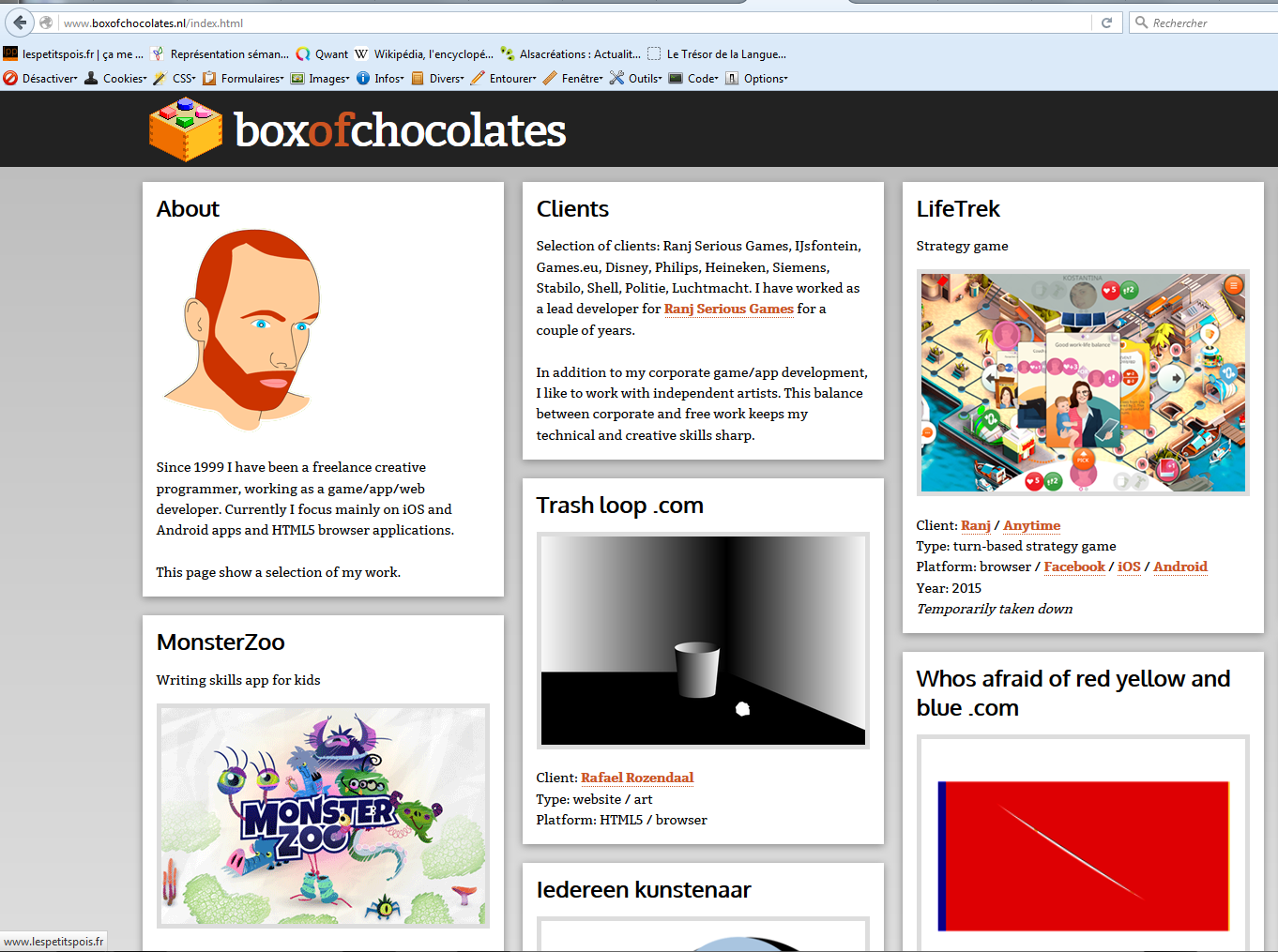Open the Images toolbar menu
Viewport: 1278px width, 952px height.
pos(320,79)
